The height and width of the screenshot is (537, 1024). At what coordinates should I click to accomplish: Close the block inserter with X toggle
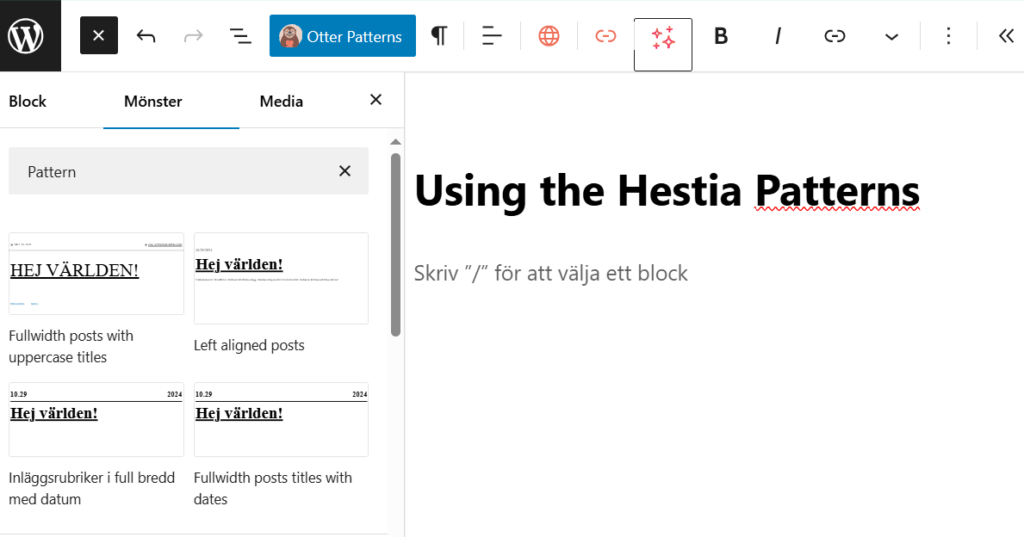point(98,36)
